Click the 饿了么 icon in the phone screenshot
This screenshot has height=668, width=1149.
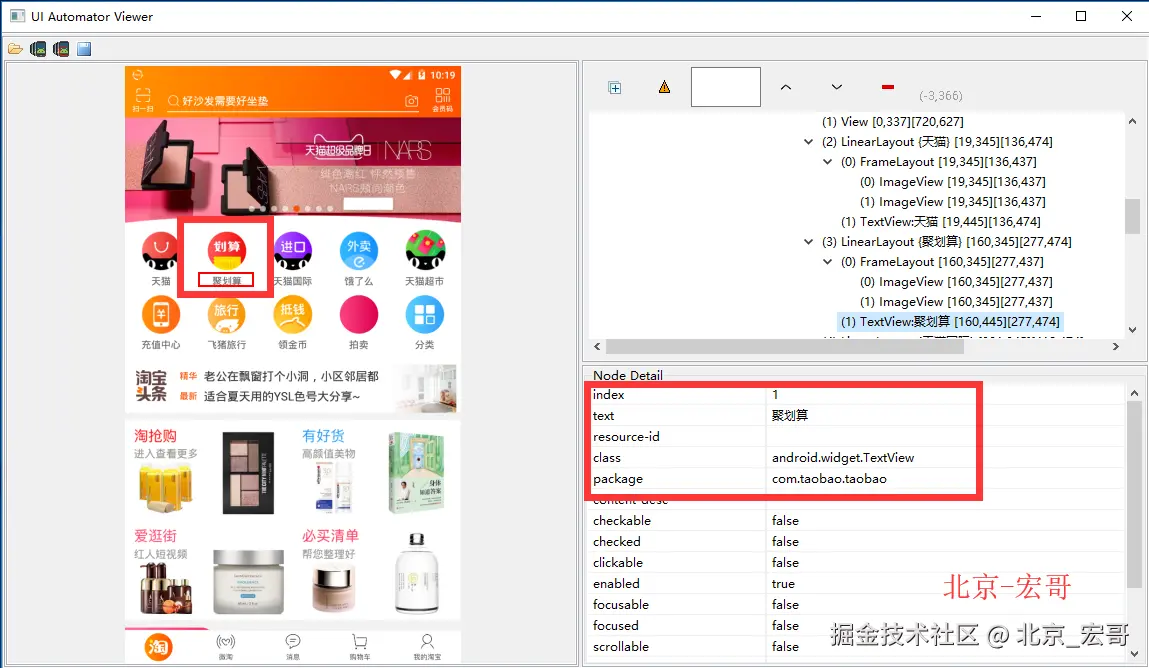click(x=358, y=250)
